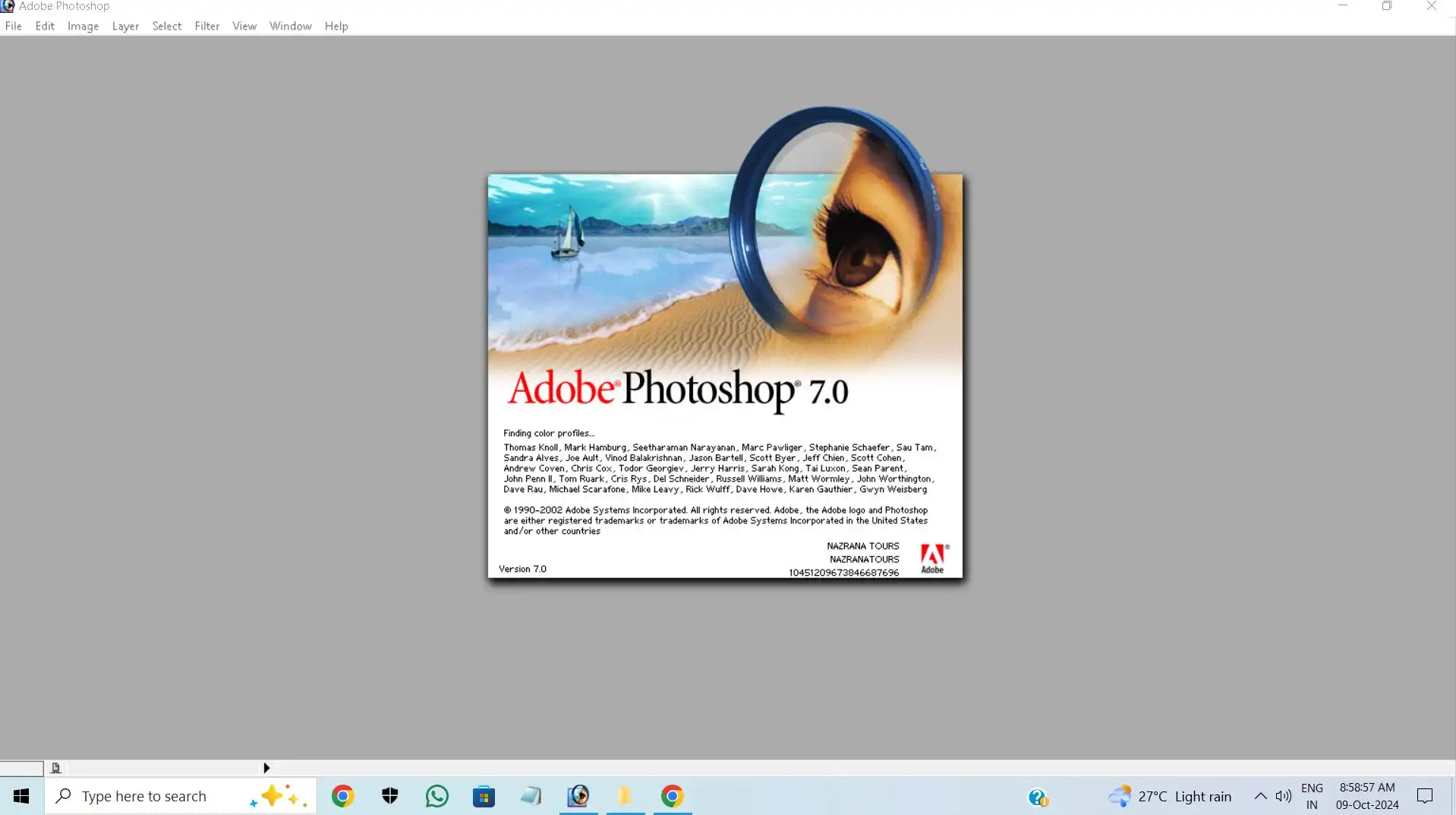Image resolution: width=1456 pixels, height=815 pixels.
Task: Open the Help menu
Action: (x=336, y=26)
